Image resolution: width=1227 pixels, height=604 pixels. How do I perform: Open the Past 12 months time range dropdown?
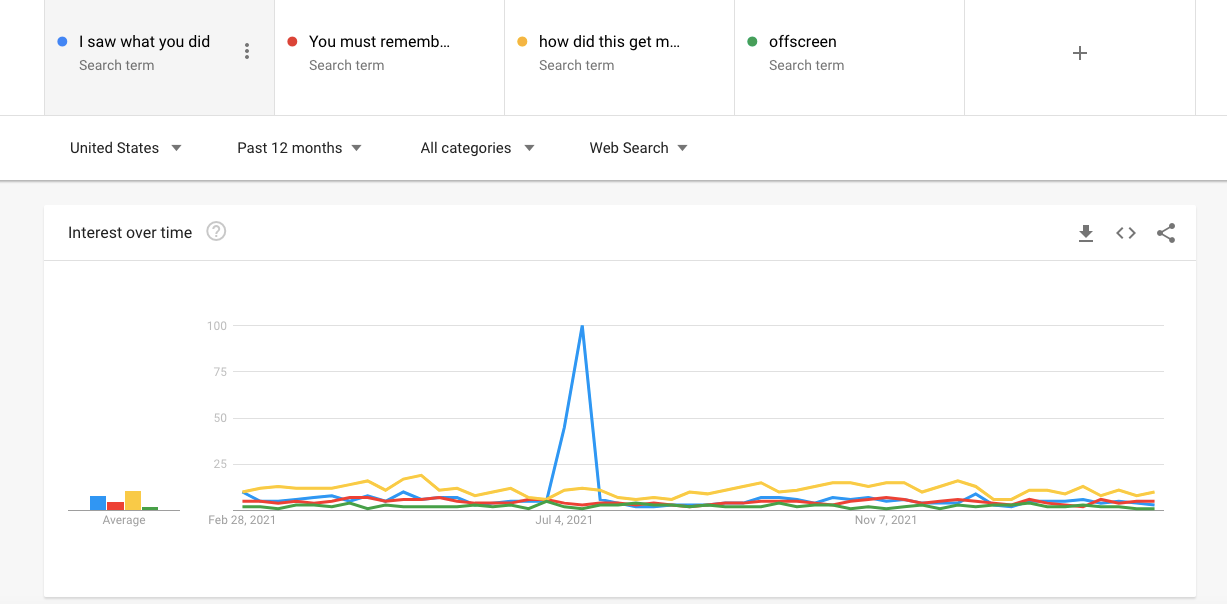click(298, 147)
